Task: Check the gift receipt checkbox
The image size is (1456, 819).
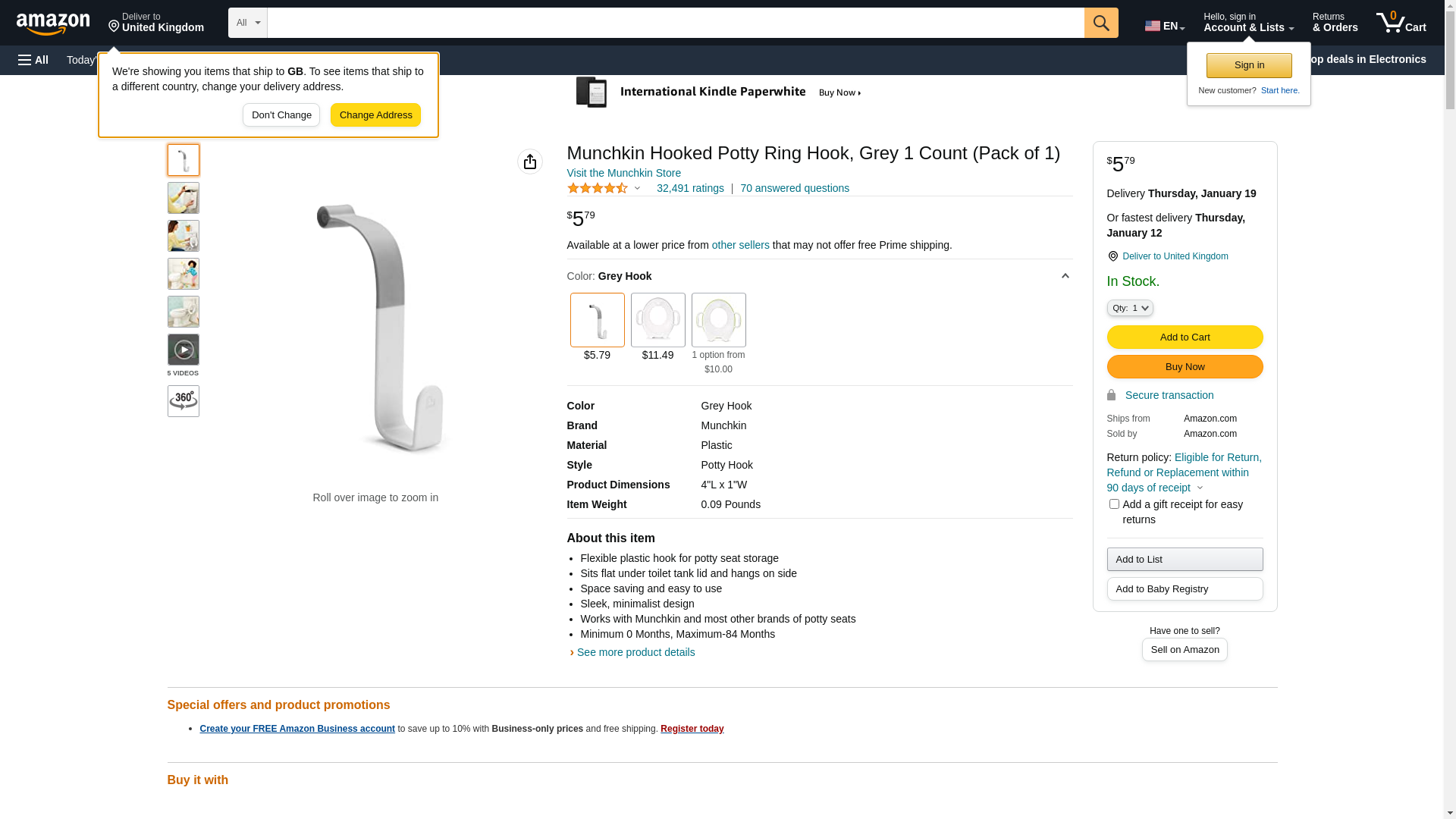Action: tap(1114, 504)
